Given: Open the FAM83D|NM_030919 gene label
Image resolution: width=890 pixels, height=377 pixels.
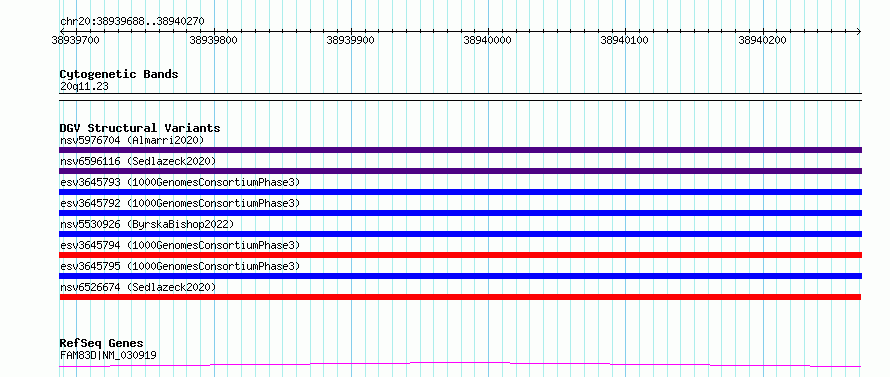Looking at the screenshot, I should (x=108, y=355).
